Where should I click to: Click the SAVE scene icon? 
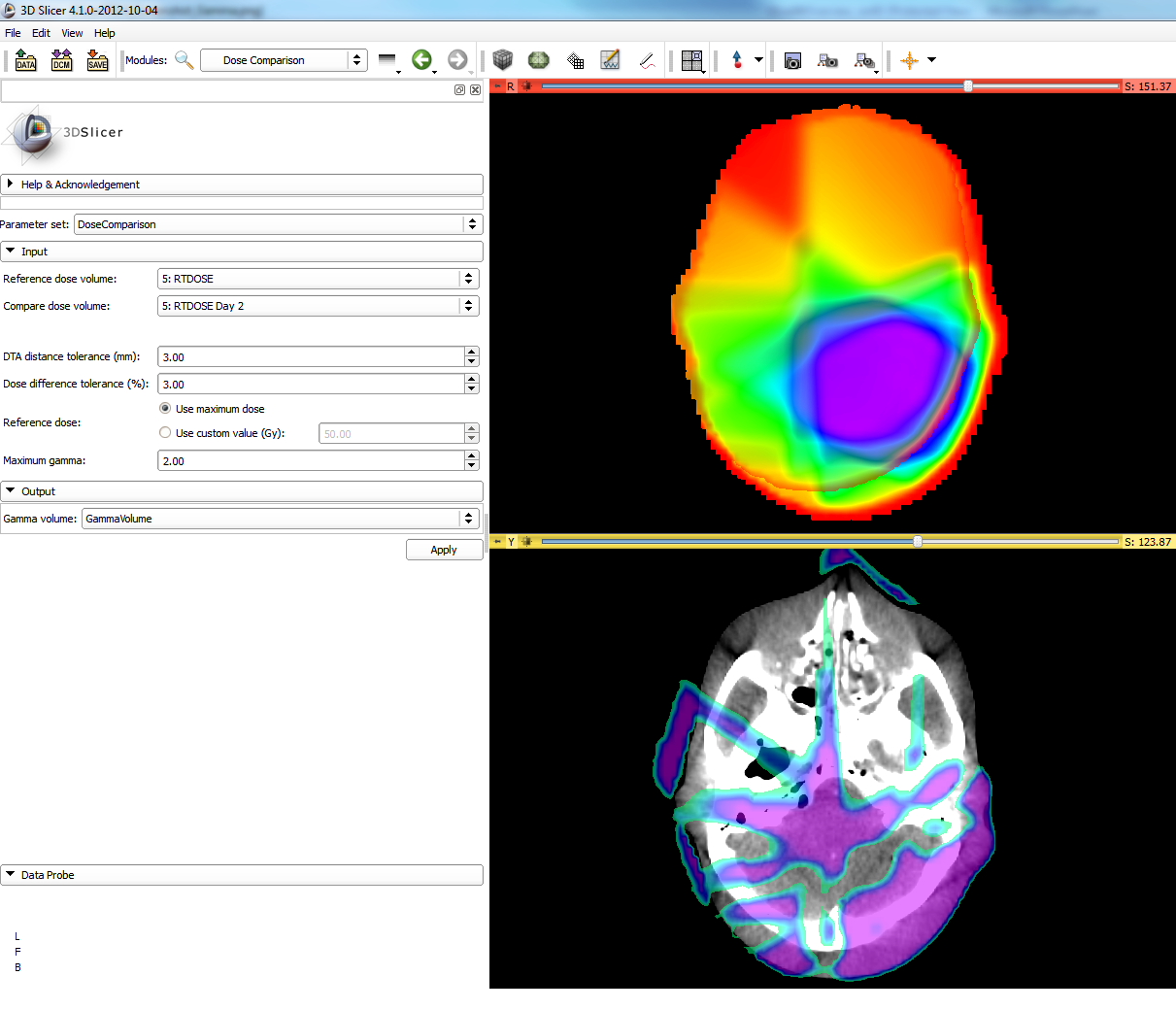click(x=97, y=60)
